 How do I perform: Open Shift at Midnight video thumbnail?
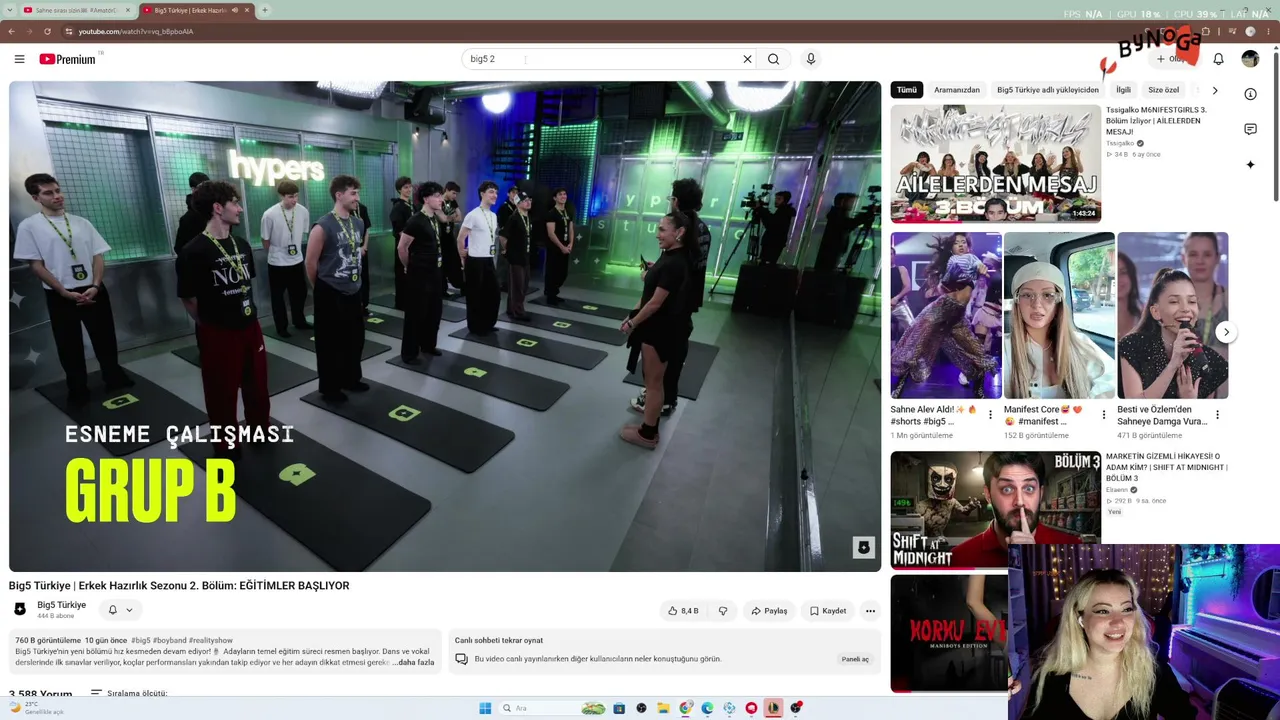coord(995,509)
